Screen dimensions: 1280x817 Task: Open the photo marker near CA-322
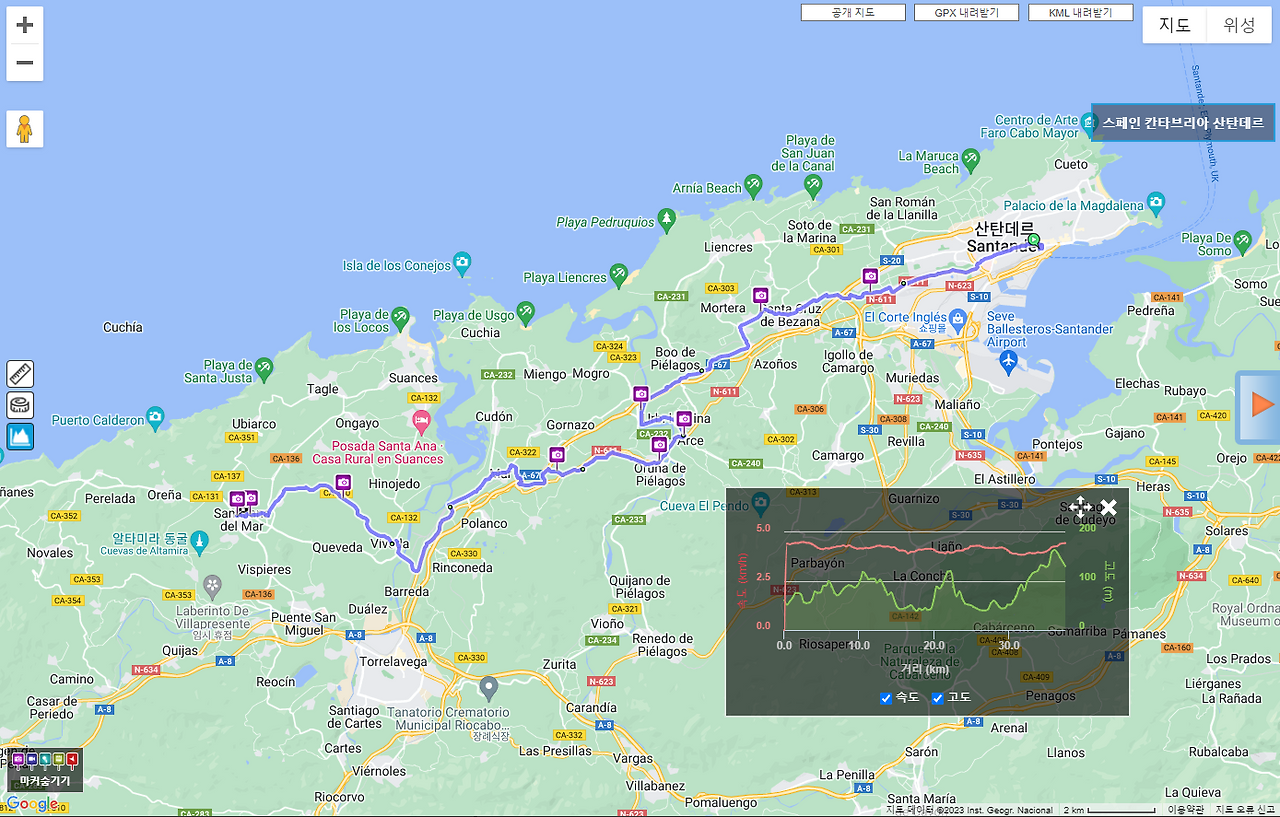[x=557, y=455]
